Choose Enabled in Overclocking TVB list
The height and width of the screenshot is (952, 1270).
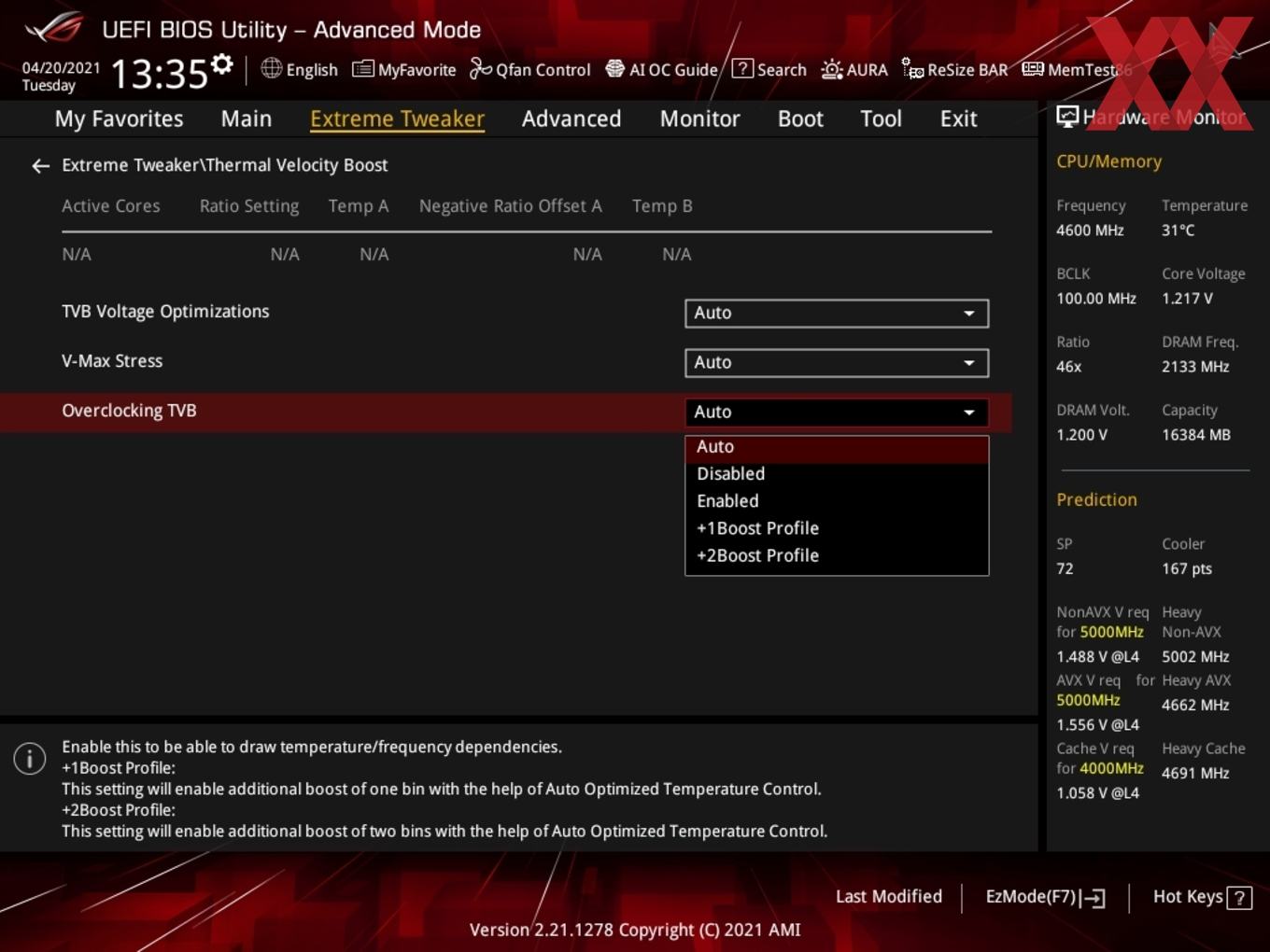pos(837,501)
